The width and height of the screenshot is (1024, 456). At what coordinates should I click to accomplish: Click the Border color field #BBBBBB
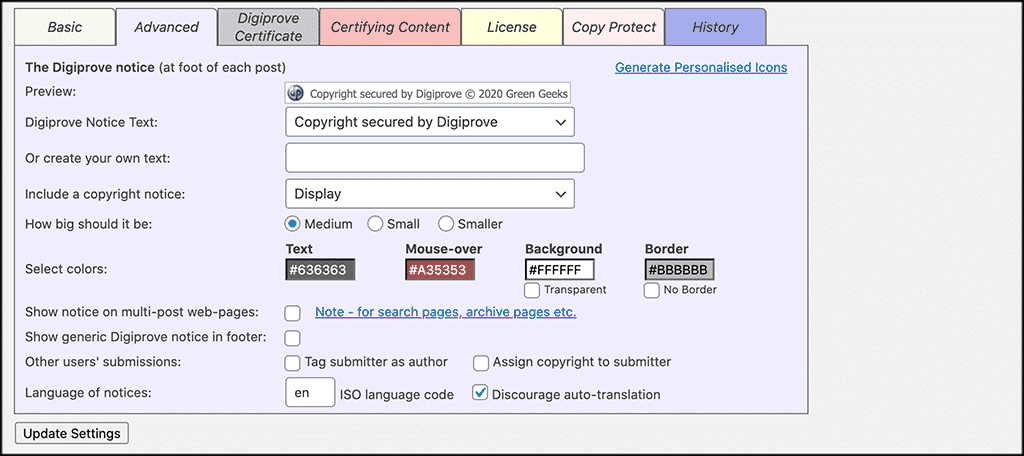point(679,270)
